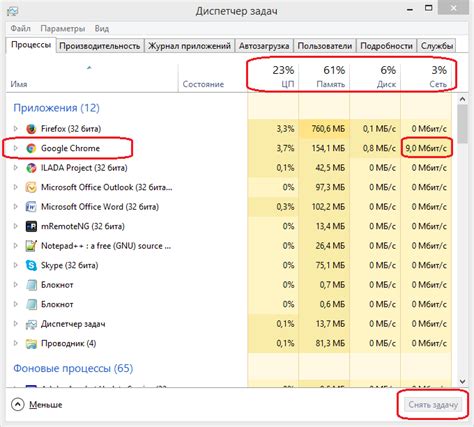The width and height of the screenshot is (474, 427).
Task: Click Проводник memory value 81,3 МБ
Action: coord(330,343)
